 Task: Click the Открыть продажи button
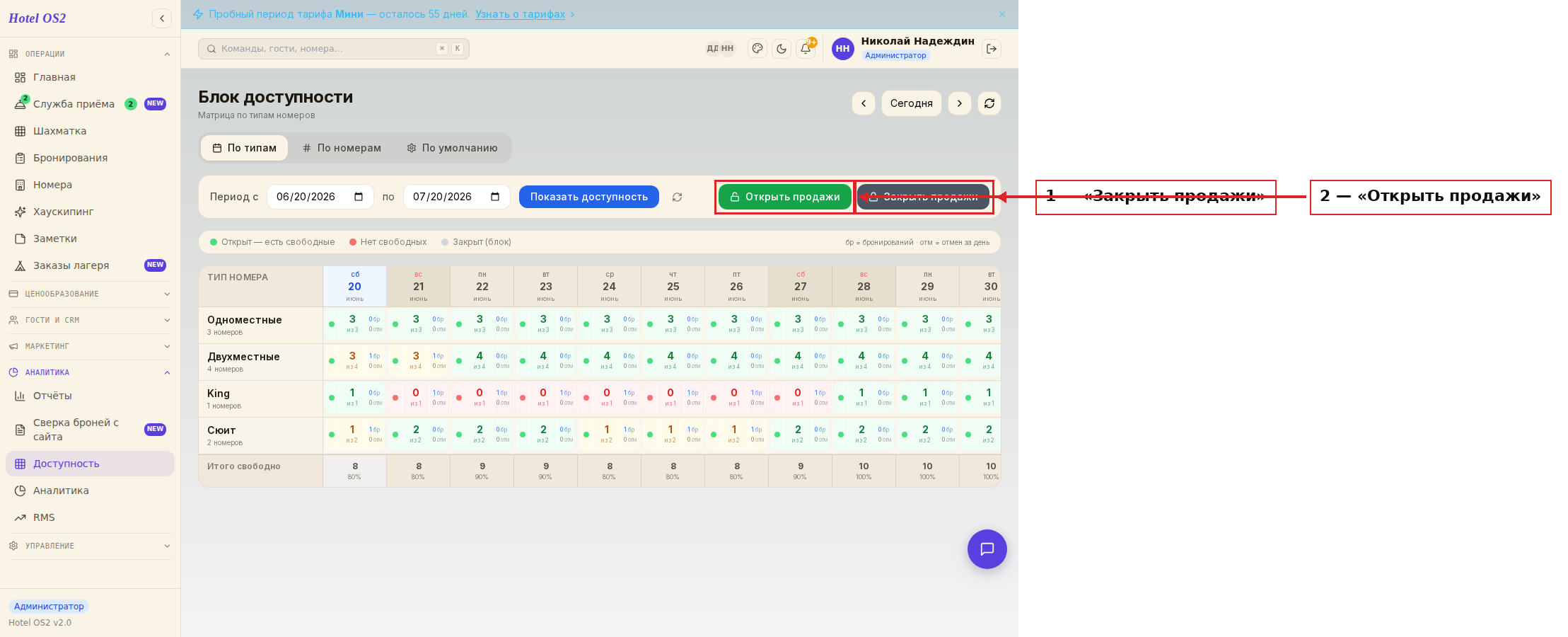[x=785, y=197]
